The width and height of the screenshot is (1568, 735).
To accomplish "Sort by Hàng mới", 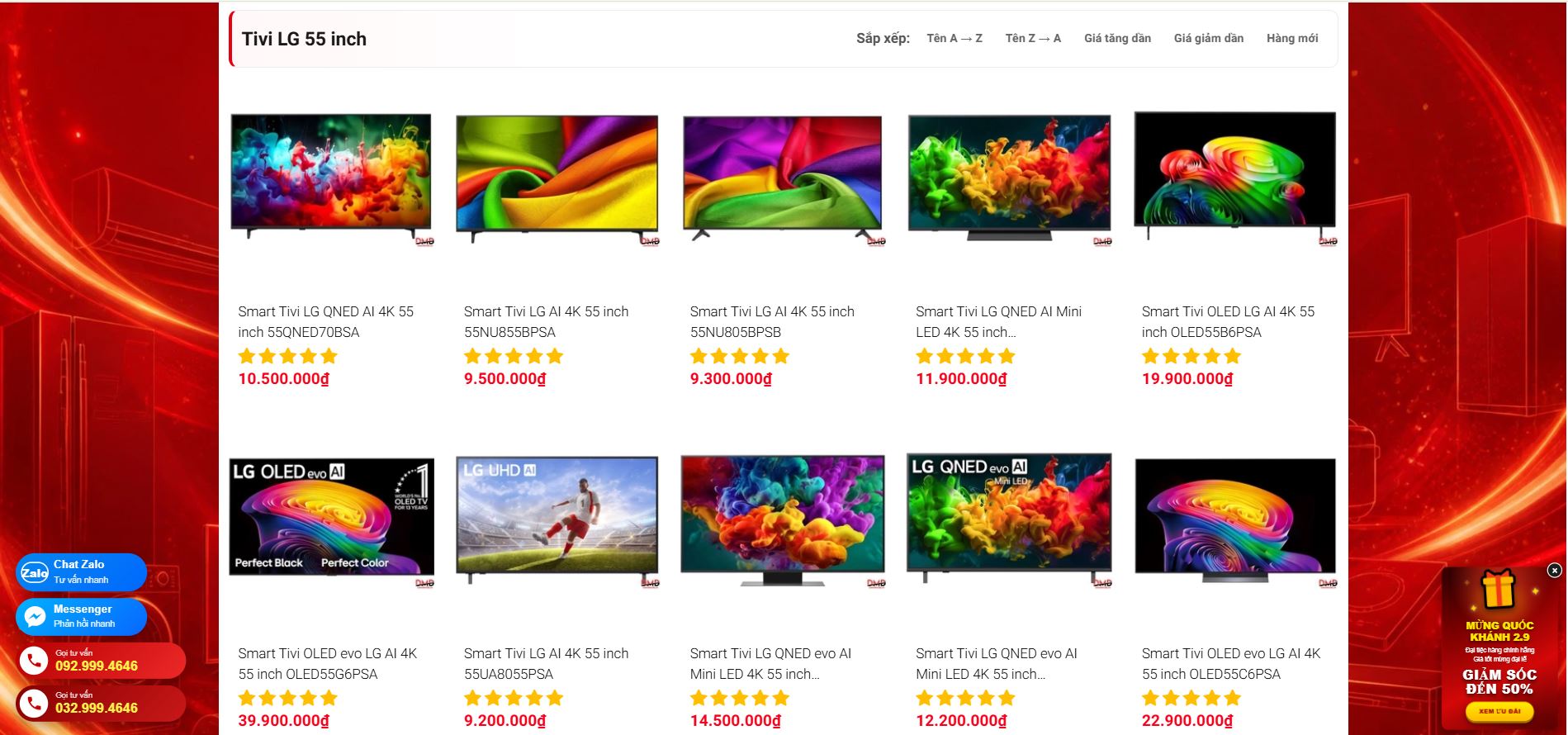I will tap(1292, 38).
